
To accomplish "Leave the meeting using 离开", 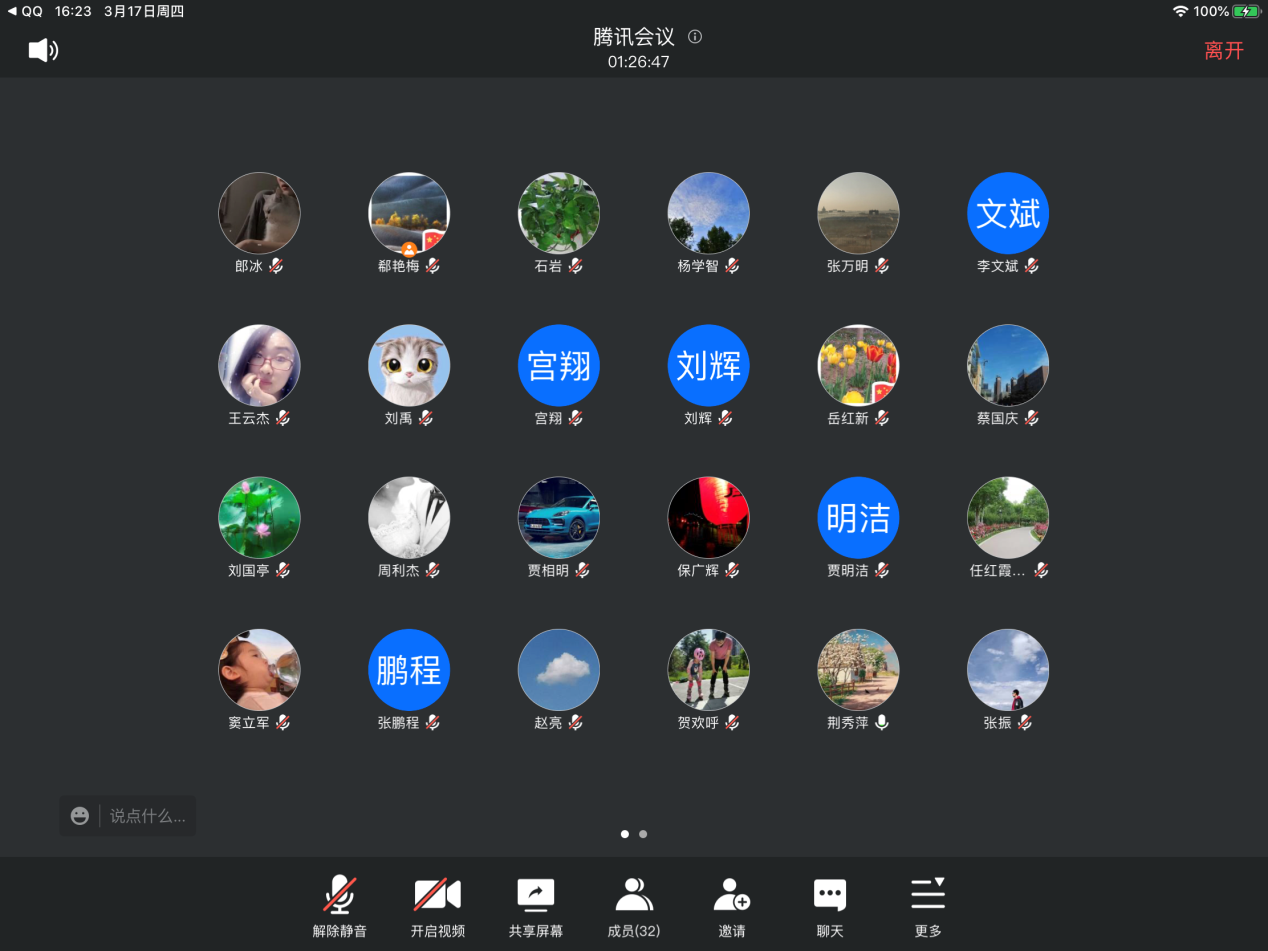I will [1225, 50].
